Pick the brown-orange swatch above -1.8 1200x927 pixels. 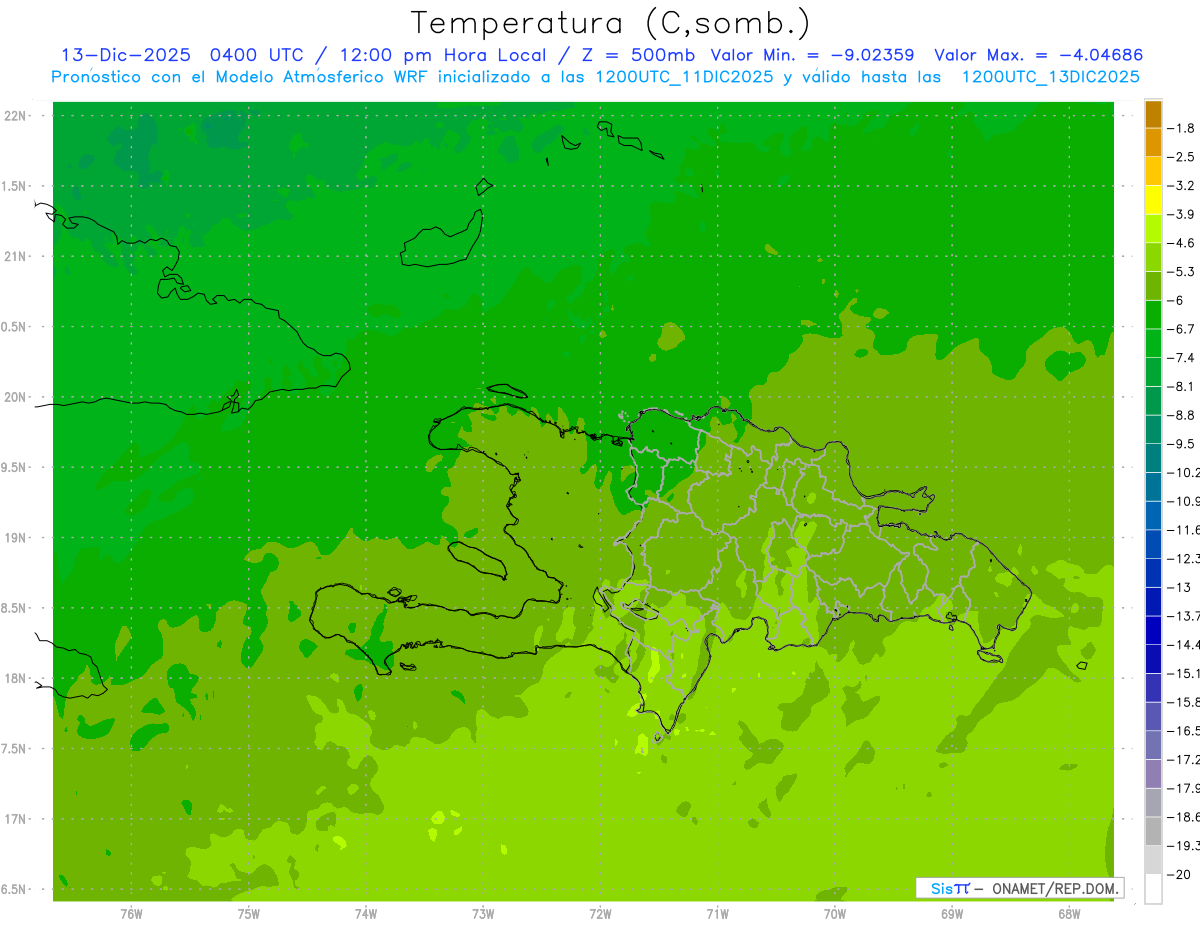point(1153,114)
